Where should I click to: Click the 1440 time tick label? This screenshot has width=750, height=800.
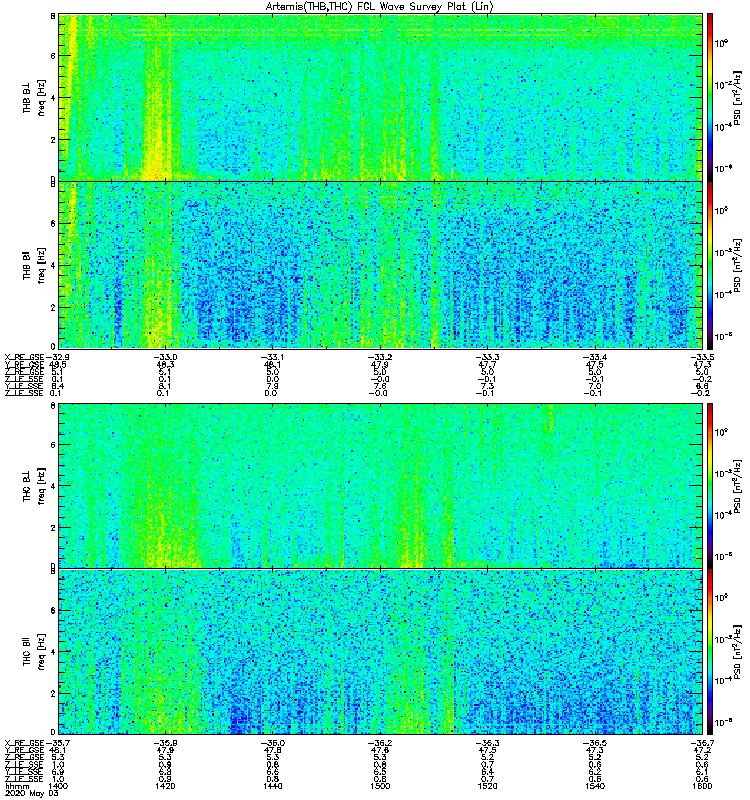pyautogui.click(x=272, y=786)
